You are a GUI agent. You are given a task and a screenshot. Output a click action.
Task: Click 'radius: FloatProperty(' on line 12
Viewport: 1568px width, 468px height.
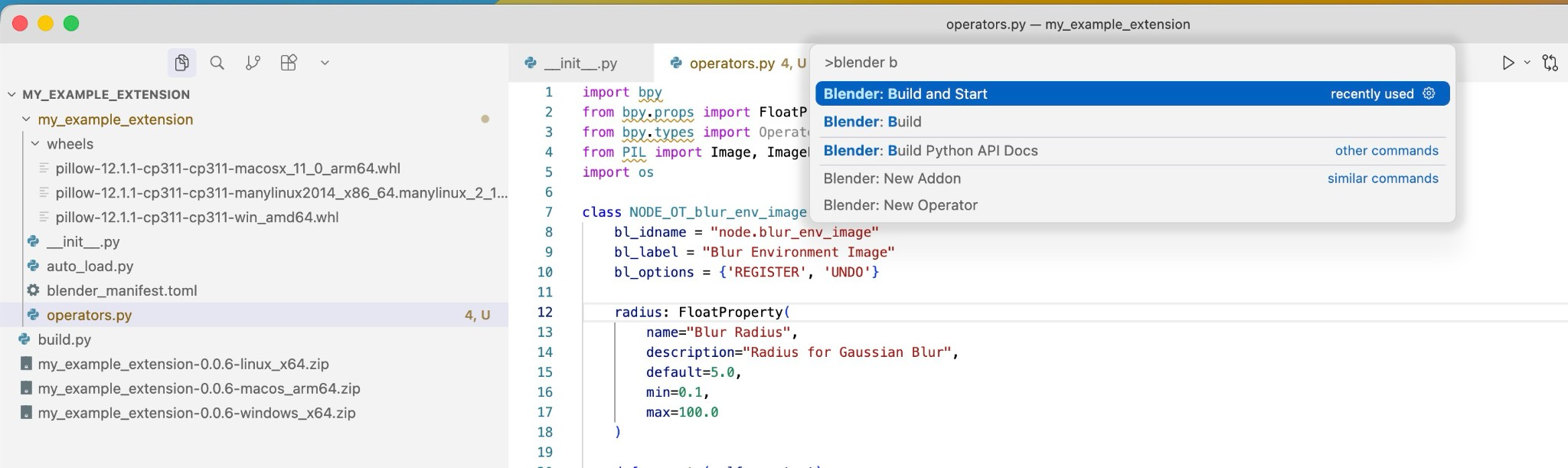coord(702,312)
